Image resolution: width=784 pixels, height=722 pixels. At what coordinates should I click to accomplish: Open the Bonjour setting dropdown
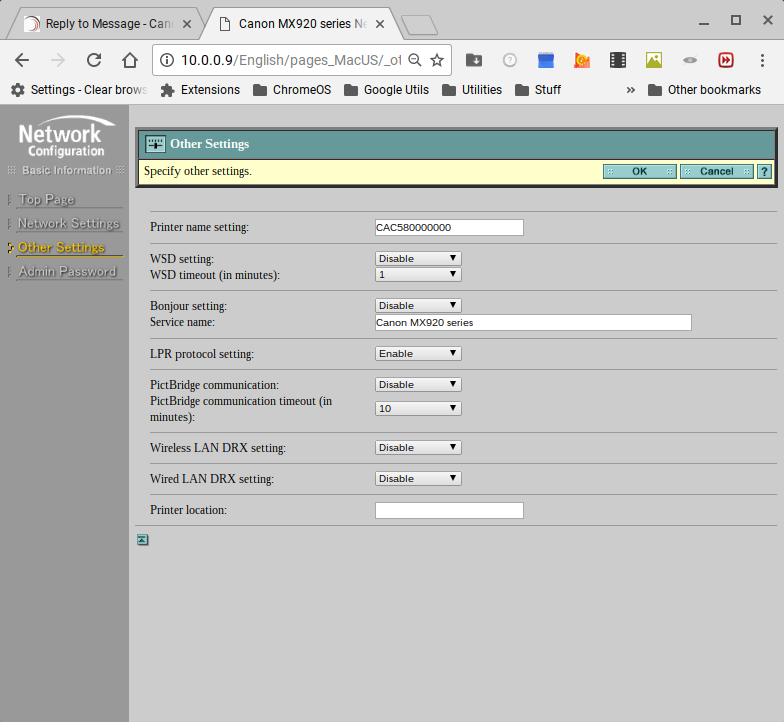click(418, 306)
